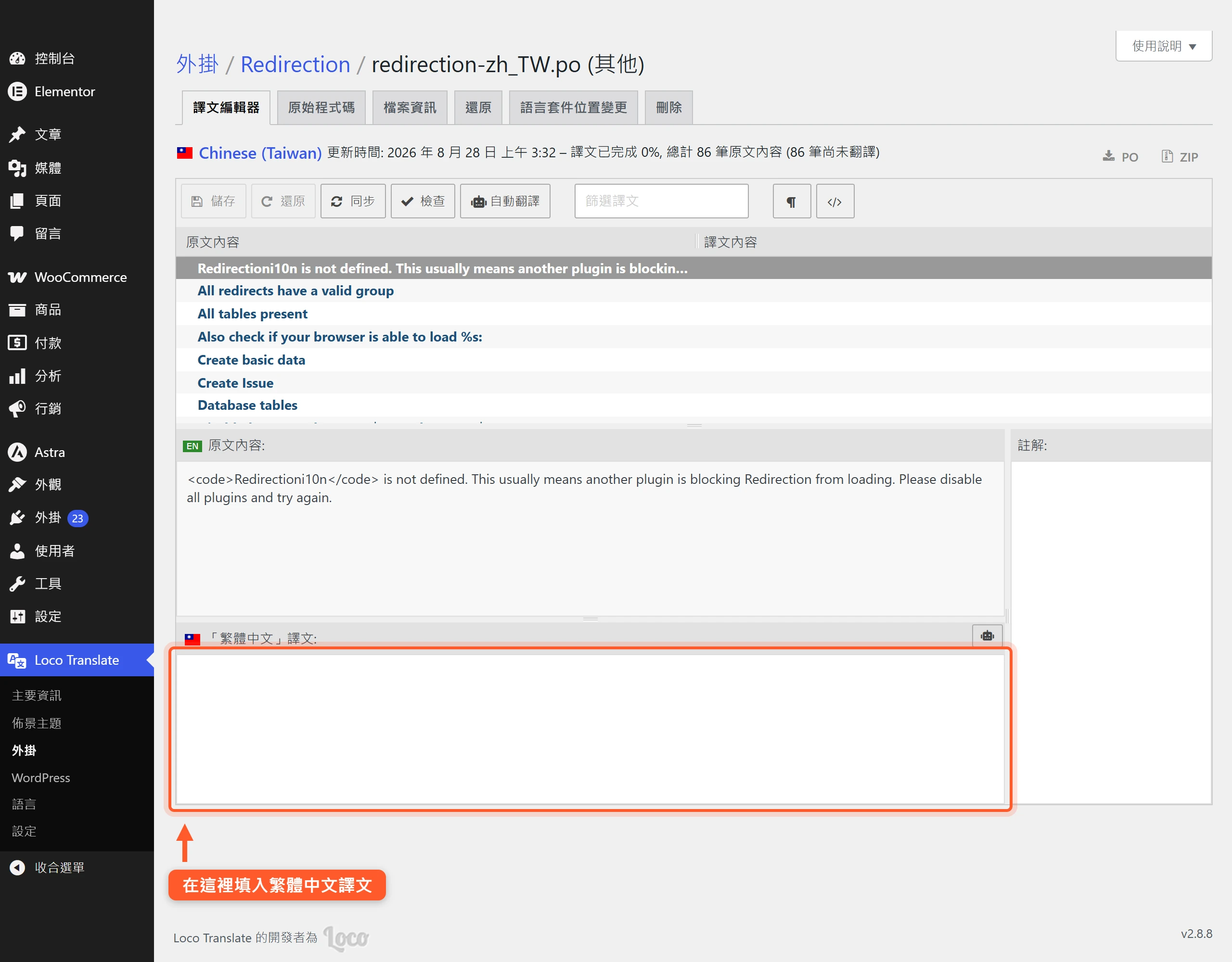Viewport: 1232px width, 962px height.
Task: Download the PO file
Action: (1121, 157)
